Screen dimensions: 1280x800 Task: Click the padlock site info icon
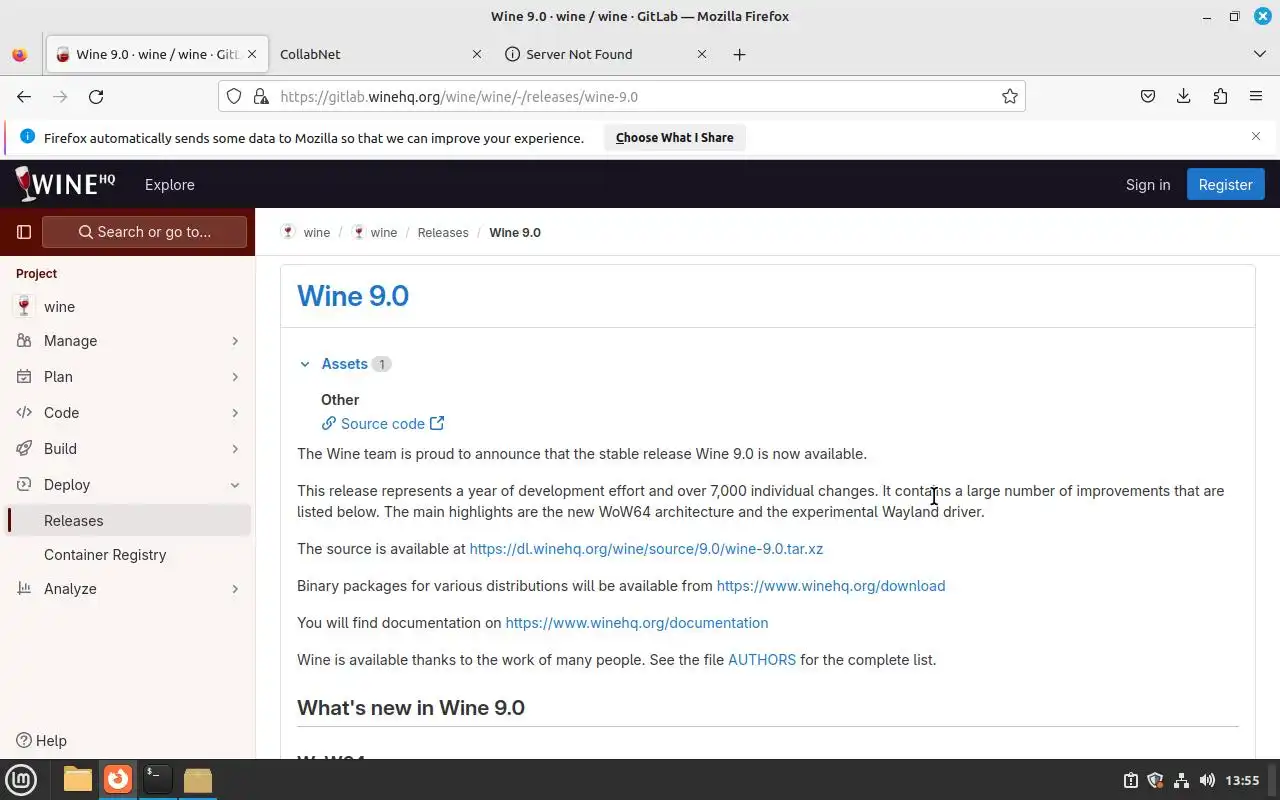(261, 96)
